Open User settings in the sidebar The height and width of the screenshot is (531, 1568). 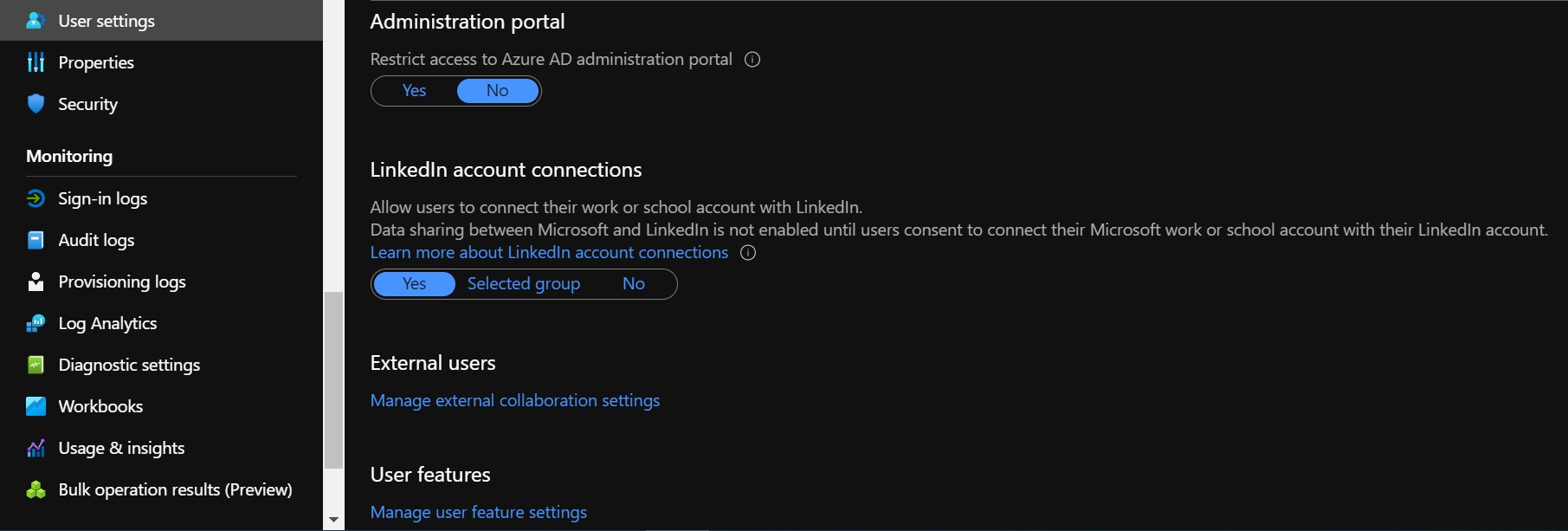[106, 21]
